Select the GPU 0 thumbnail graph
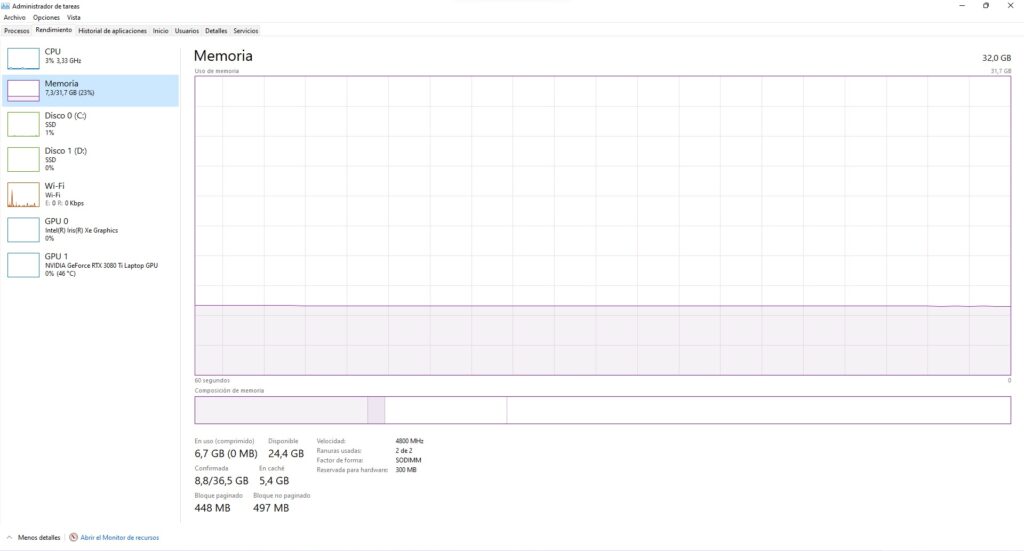 point(23,230)
